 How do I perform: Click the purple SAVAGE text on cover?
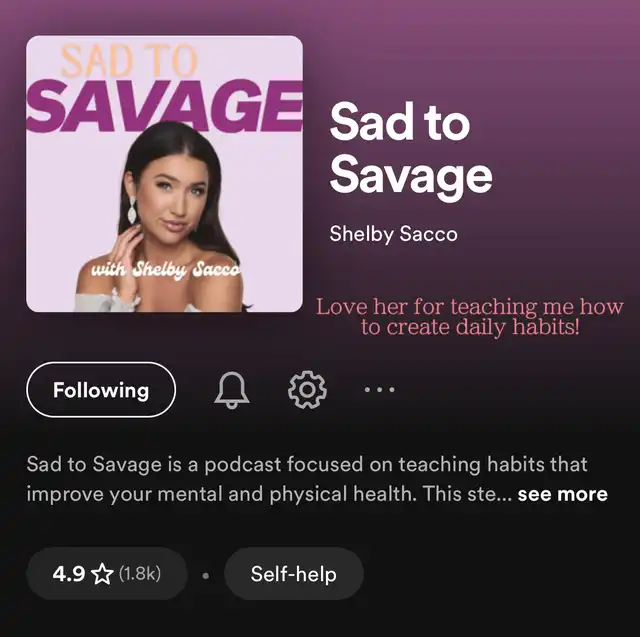click(x=164, y=107)
